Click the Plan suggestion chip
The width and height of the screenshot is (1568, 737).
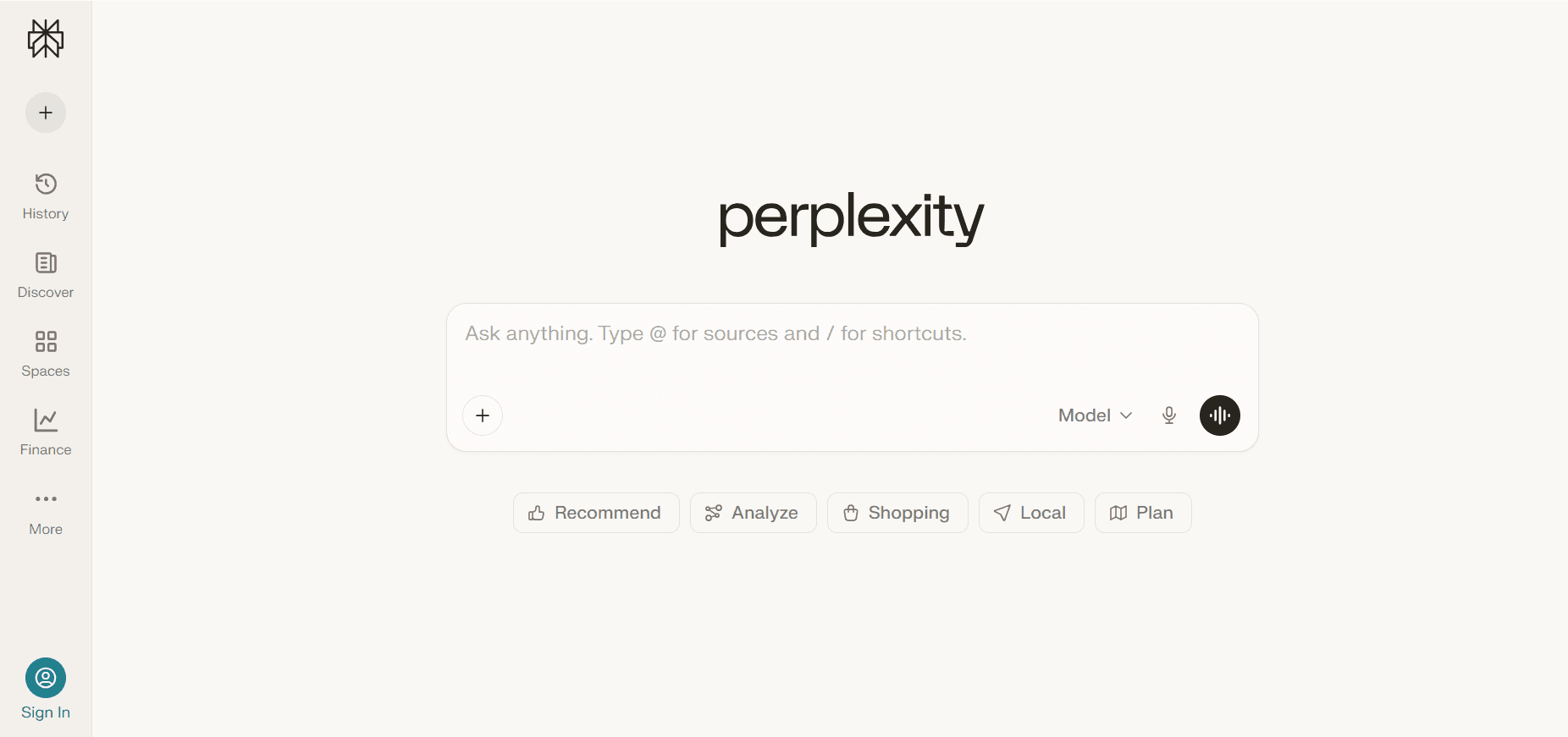(1142, 512)
